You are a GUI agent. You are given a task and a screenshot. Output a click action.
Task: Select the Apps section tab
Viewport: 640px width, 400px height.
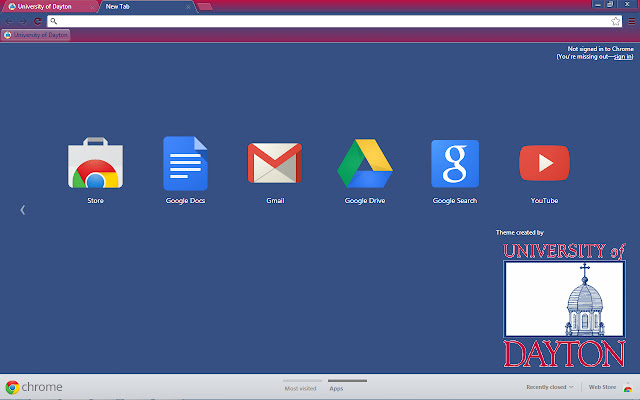[x=336, y=389]
